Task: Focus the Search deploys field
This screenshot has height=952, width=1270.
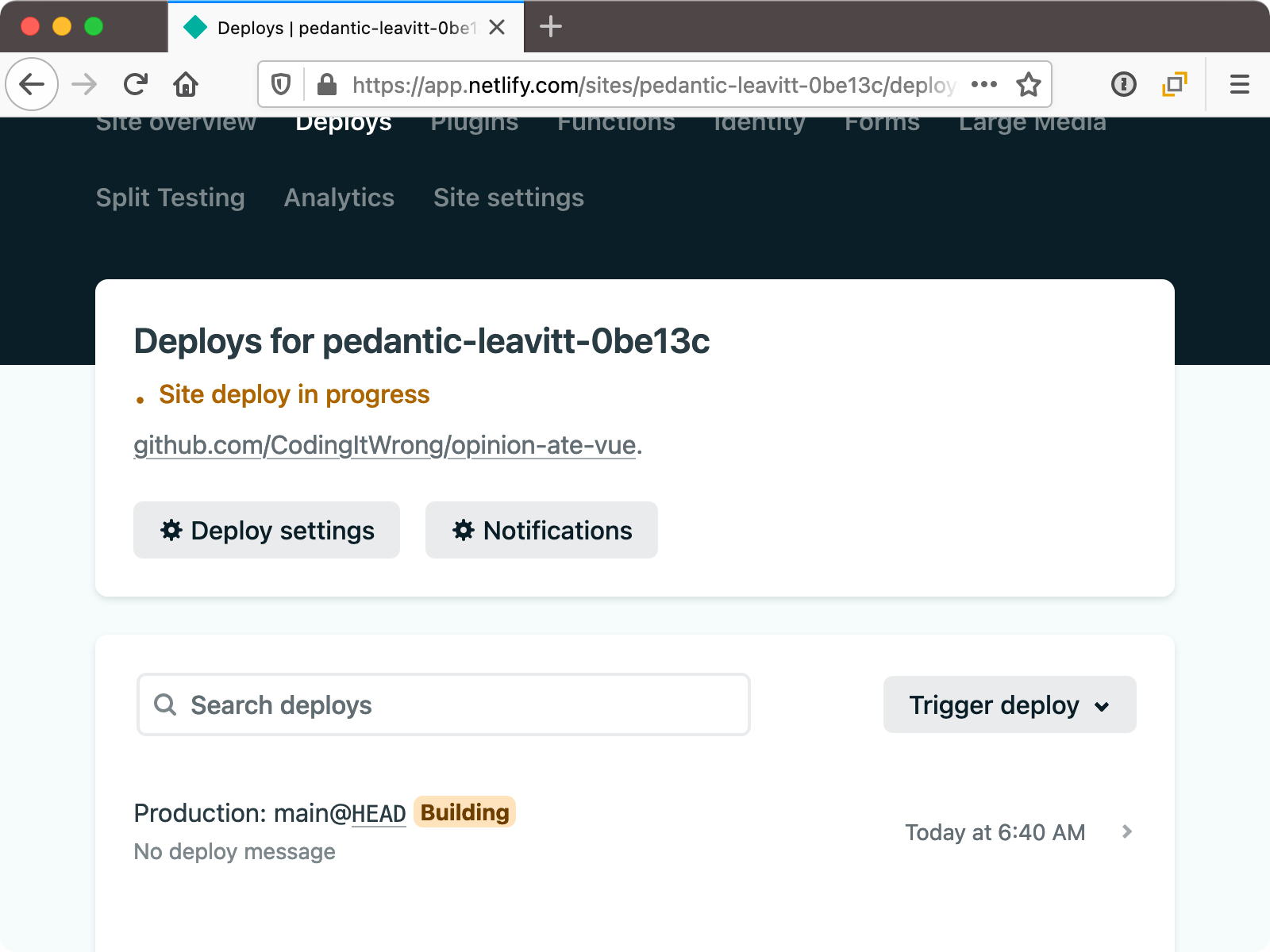Action: point(444,704)
